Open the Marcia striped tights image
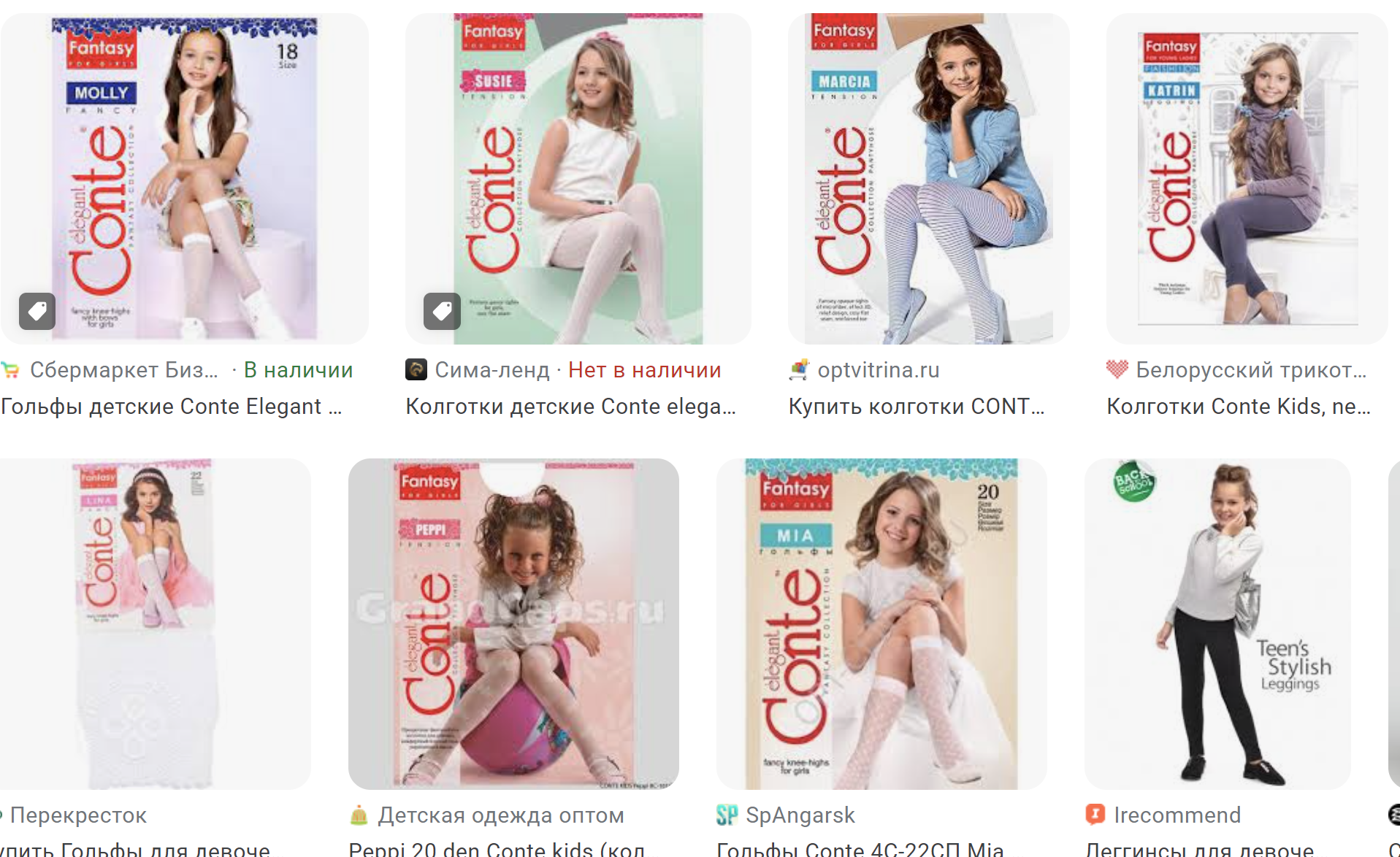 point(929,179)
